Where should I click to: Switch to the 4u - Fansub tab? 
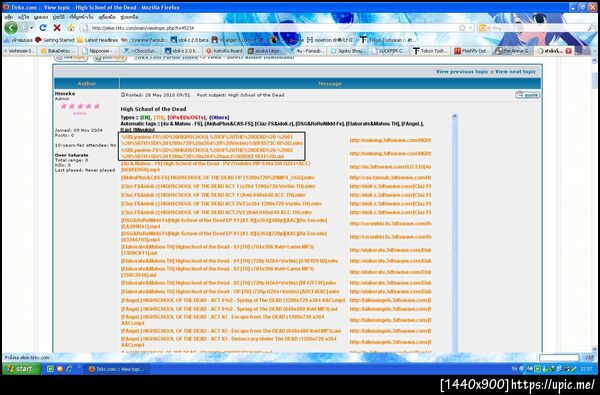click(307, 51)
